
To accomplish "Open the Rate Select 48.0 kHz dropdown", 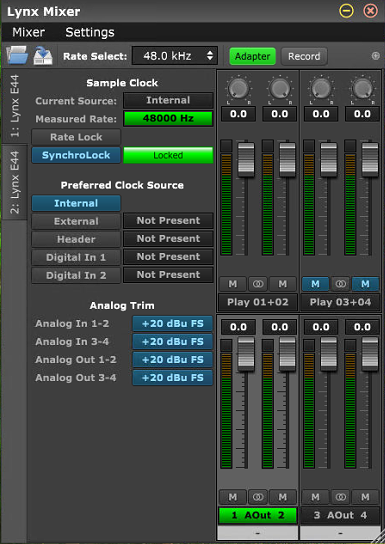I will [174, 56].
